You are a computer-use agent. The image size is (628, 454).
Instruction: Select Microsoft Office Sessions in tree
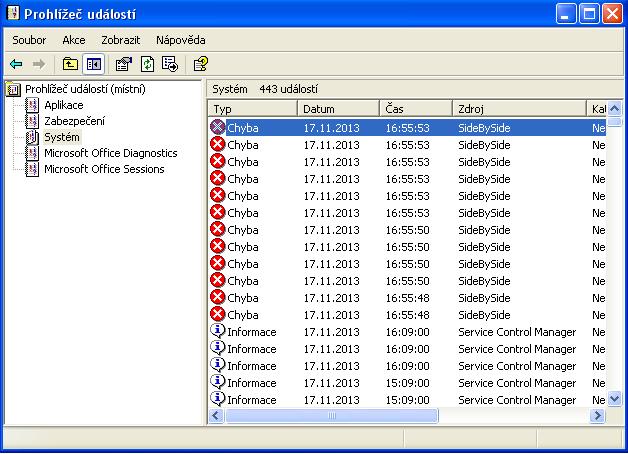104,169
